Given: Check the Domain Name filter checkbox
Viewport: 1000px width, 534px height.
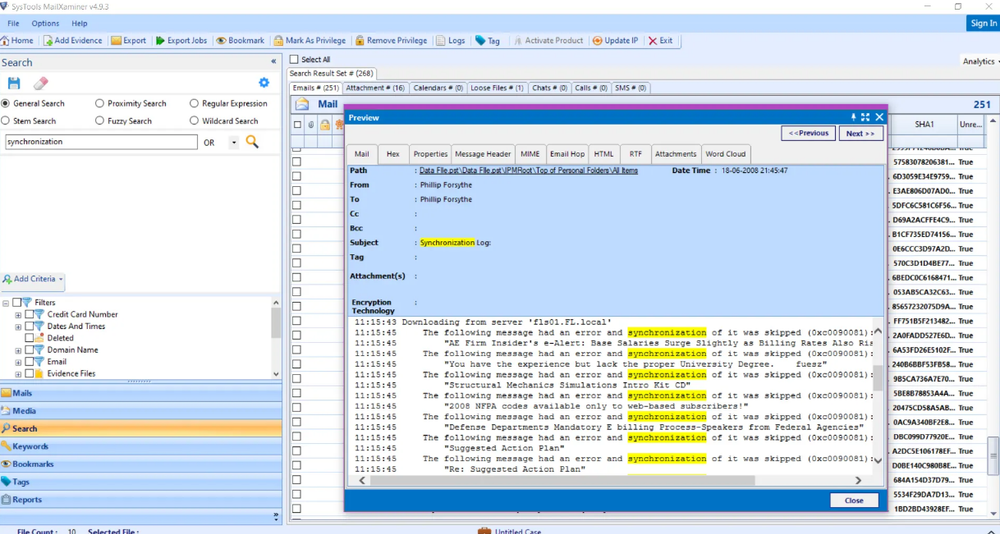Looking at the screenshot, I should coord(29,350).
